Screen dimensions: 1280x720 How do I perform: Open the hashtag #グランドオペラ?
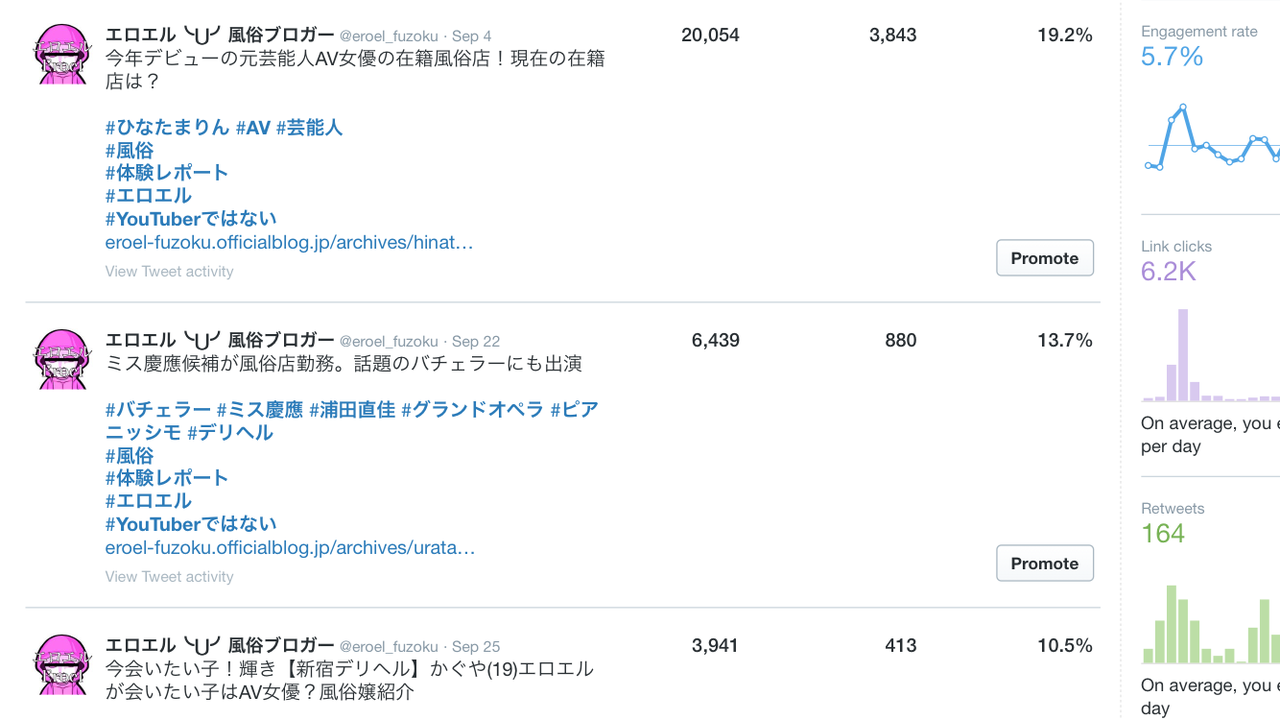coord(472,409)
